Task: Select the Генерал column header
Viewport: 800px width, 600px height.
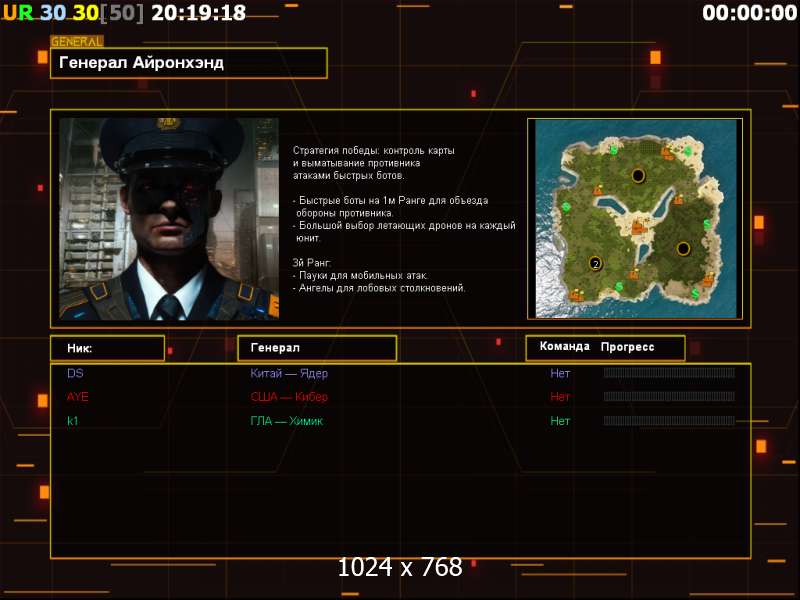Action: pos(317,348)
